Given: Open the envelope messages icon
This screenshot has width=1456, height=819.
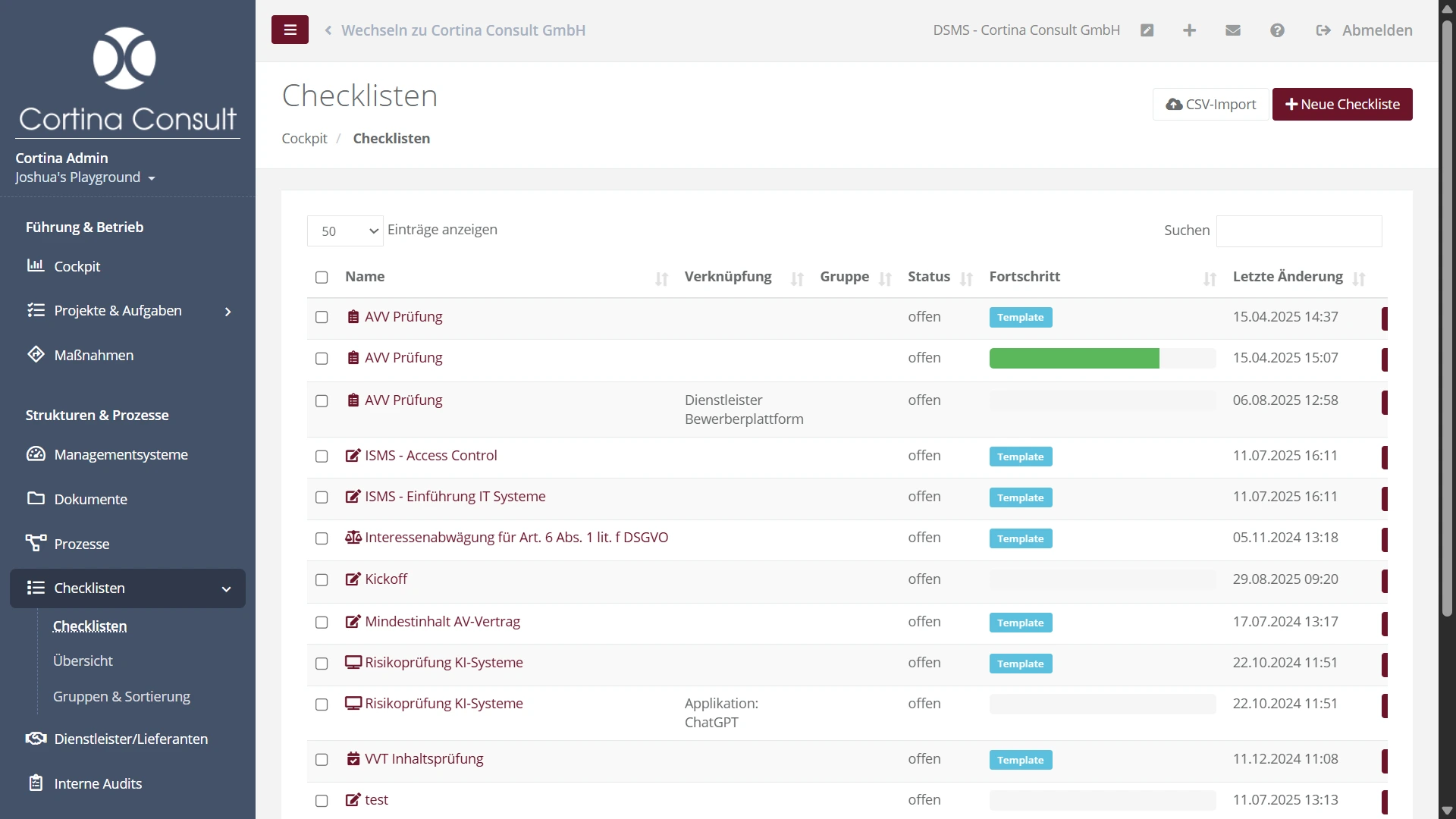Looking at the screenshot, I should [x=1233, y=30].
